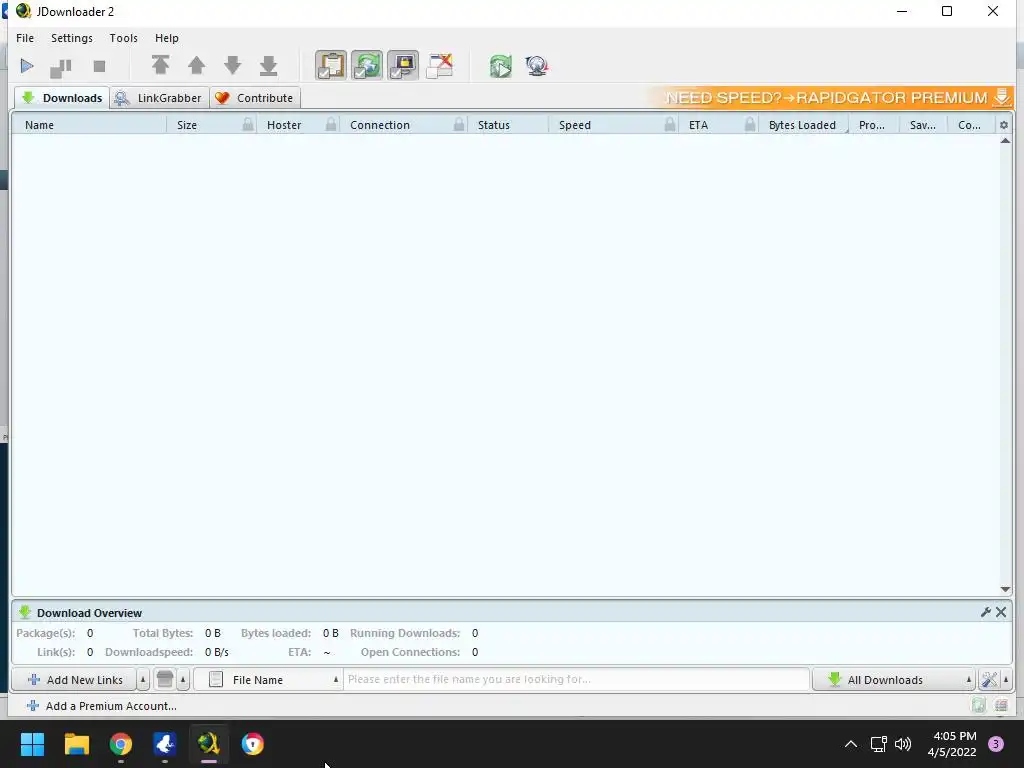Sort by the Bytes Loaded column header
Image resolution: width=1024 pixels, height=768 pixels.
pyautogui.click(x=802, y=125)
